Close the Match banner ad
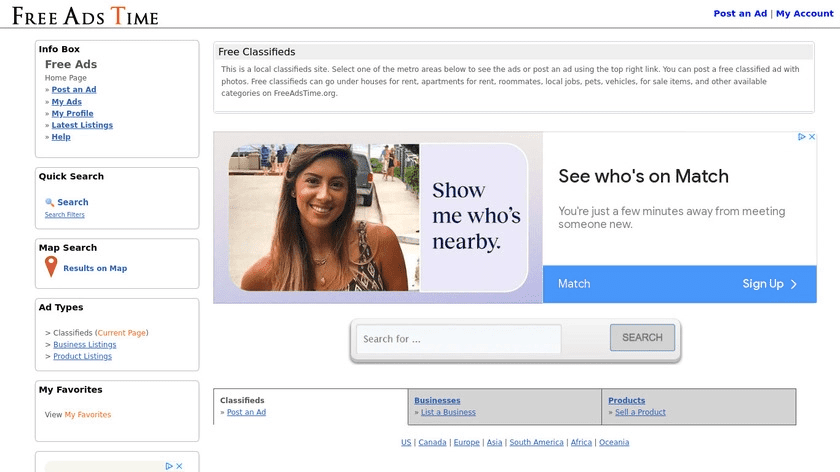This screenshot has width=840, height=472. [812, 137]
